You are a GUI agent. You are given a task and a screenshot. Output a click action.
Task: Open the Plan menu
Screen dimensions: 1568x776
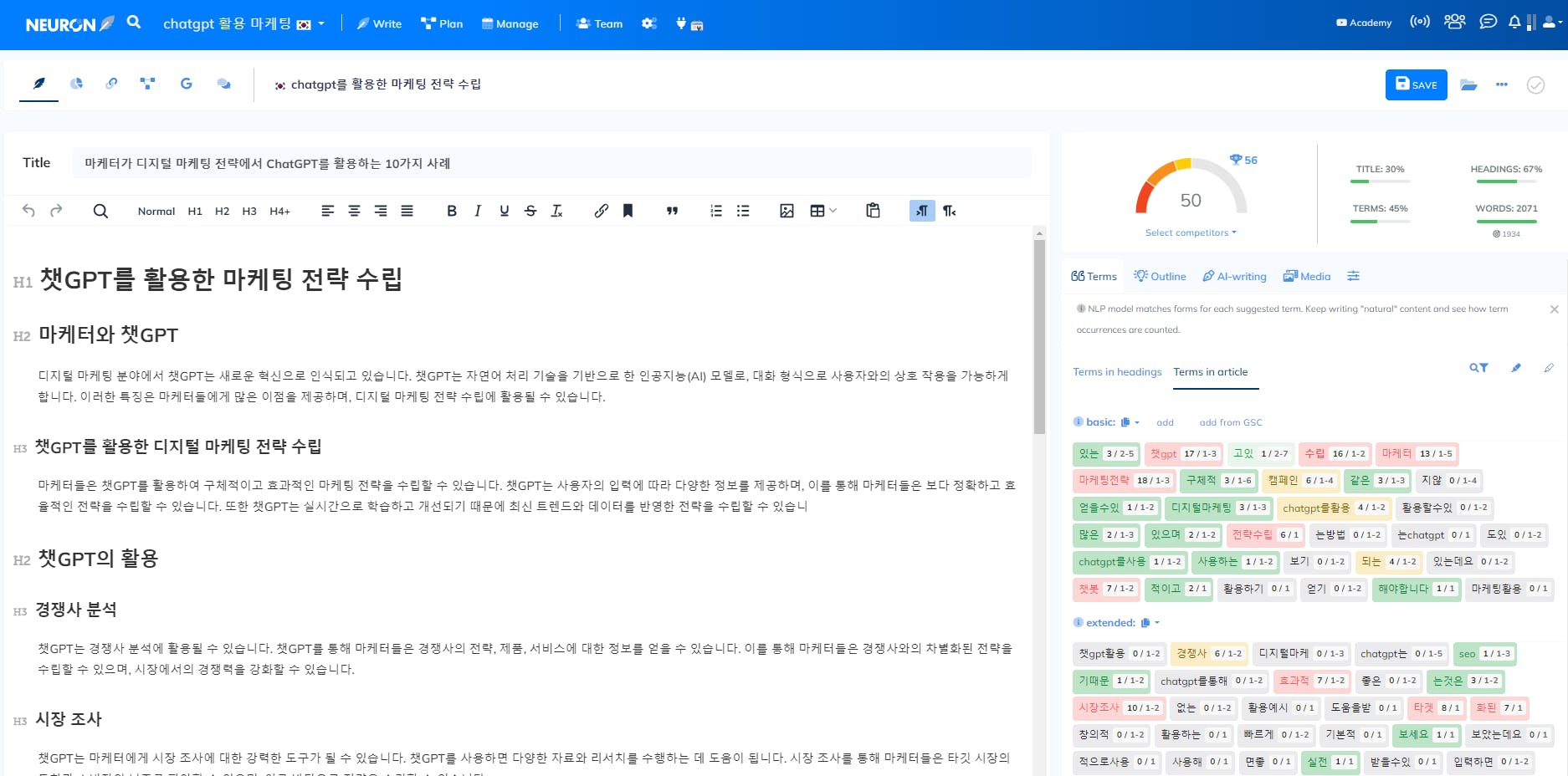tap(442, 23)
